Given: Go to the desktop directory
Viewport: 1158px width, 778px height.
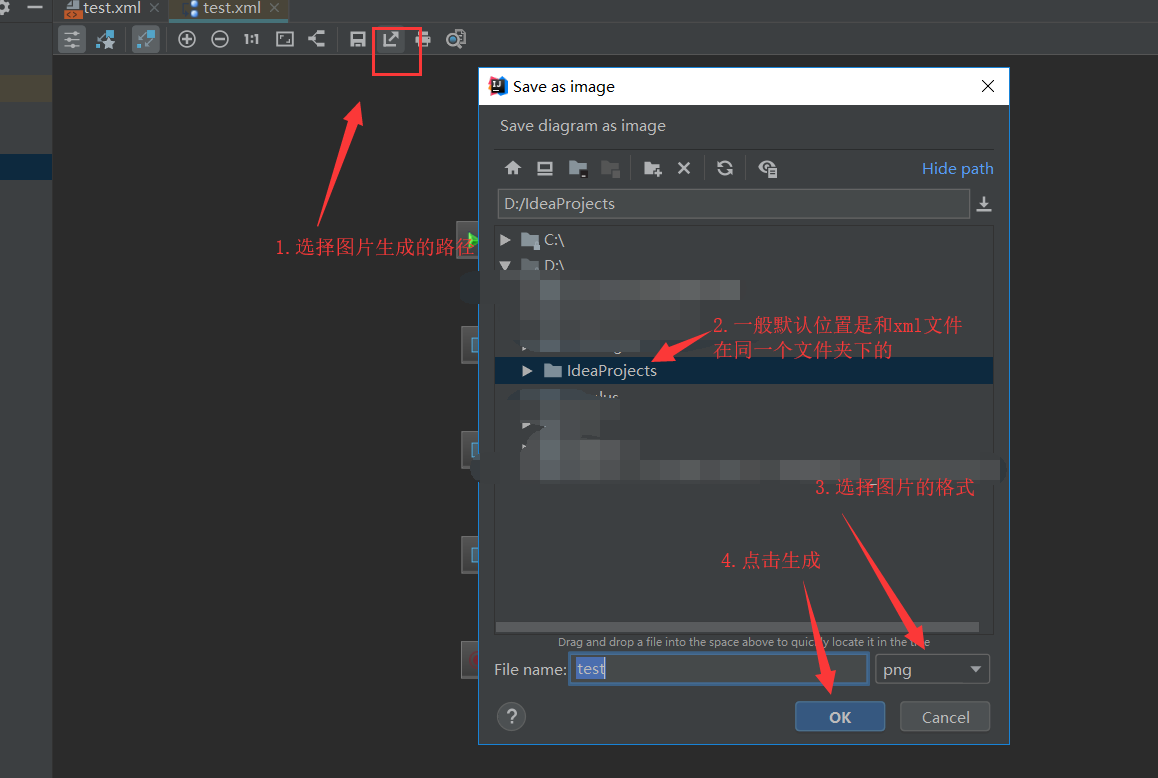Looking at the screenshot, I should (x=545, y=168).
